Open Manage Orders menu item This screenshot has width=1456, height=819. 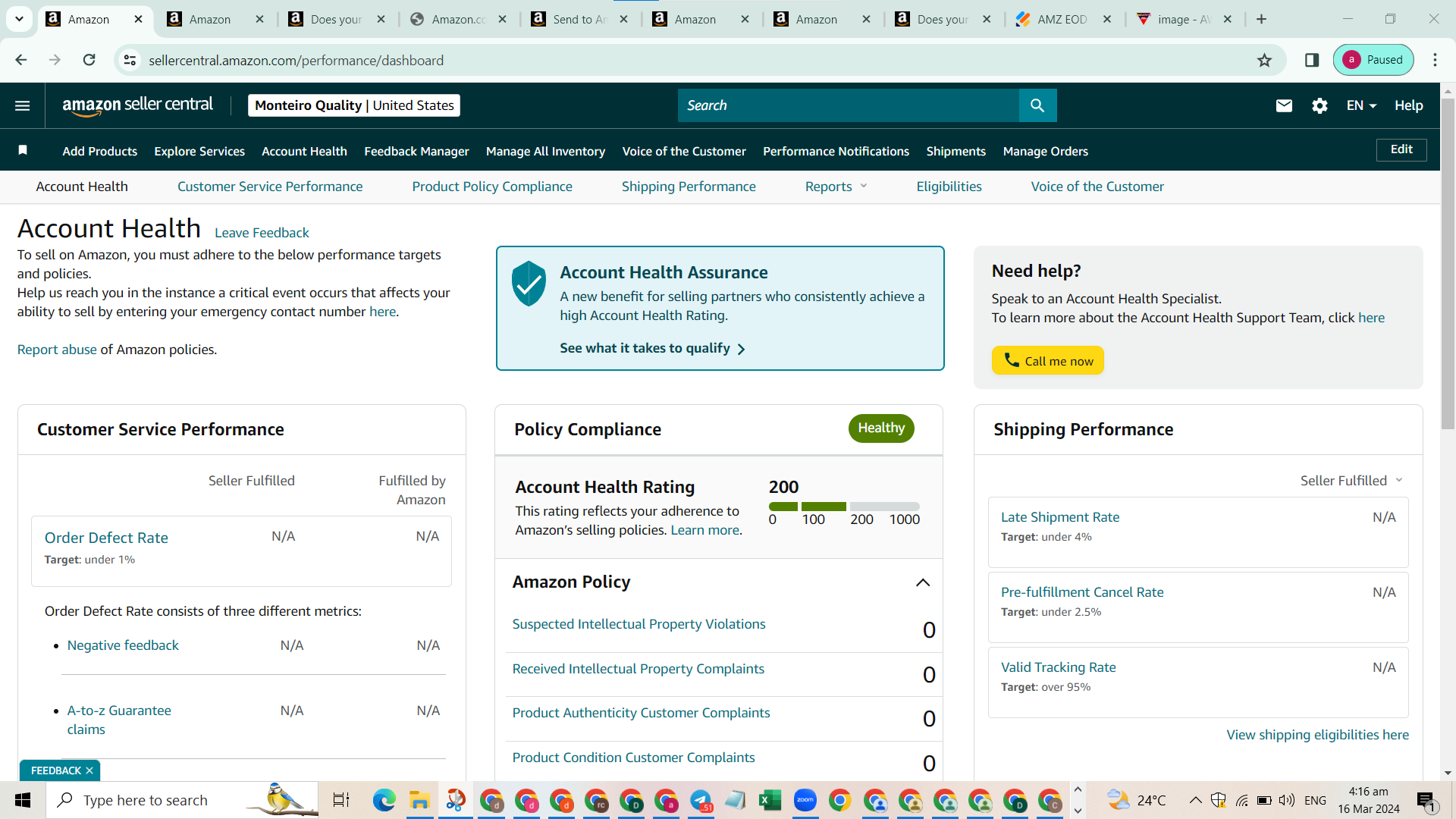pos(1046,151)
